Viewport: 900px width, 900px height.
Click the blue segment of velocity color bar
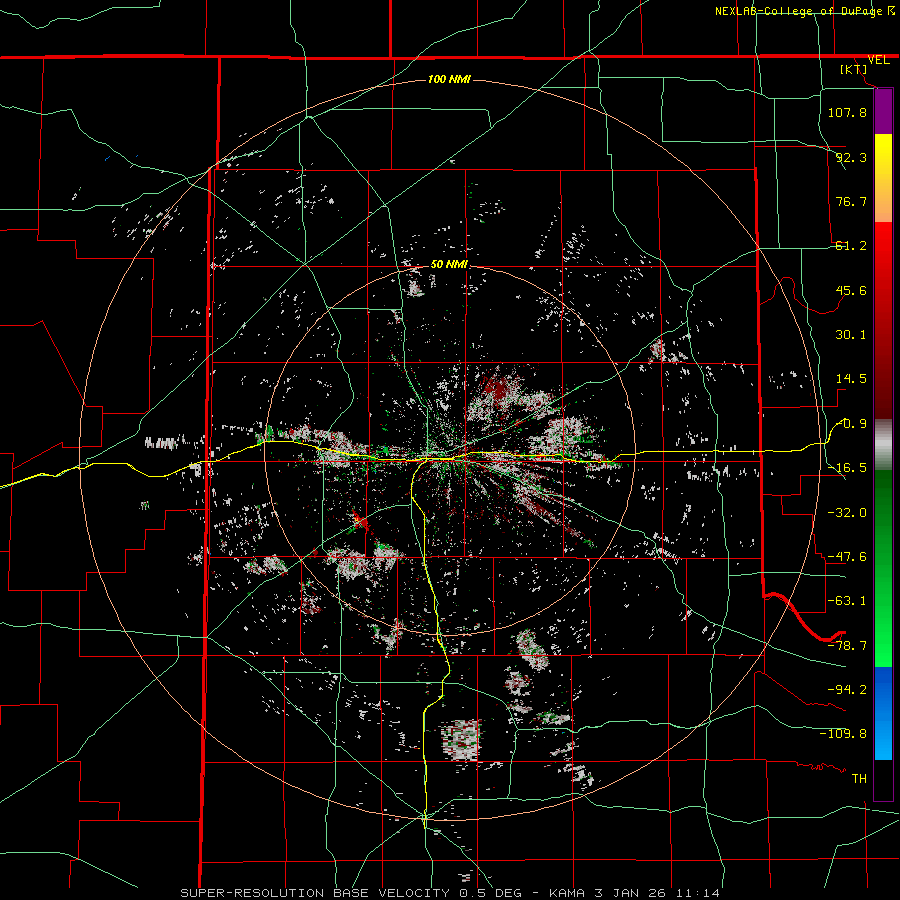tap(883, 713)
